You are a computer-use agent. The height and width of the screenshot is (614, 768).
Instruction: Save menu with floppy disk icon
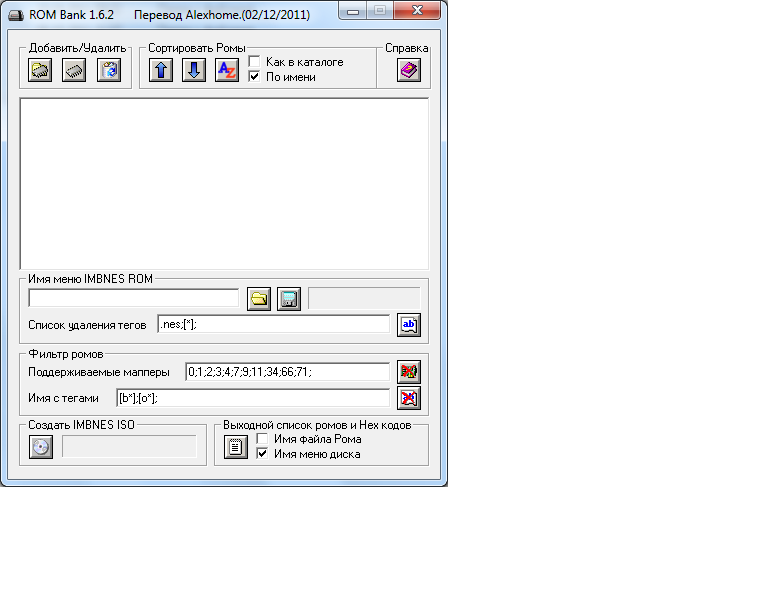coord(289,299)
